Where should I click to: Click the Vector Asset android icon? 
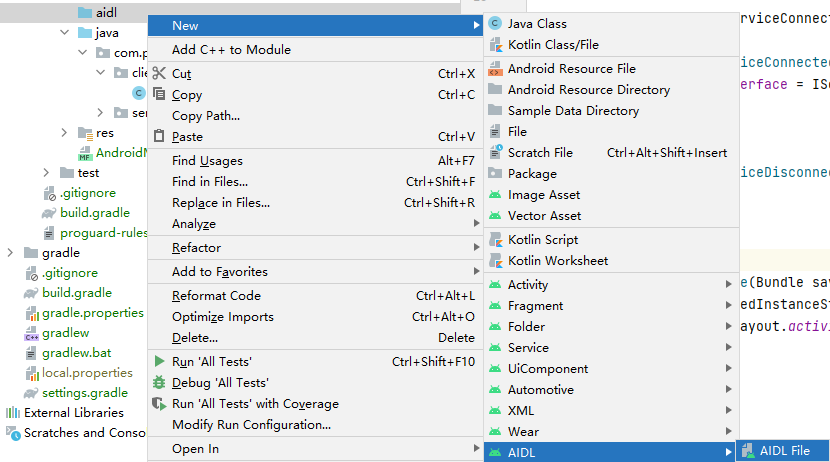coord(495,215)
